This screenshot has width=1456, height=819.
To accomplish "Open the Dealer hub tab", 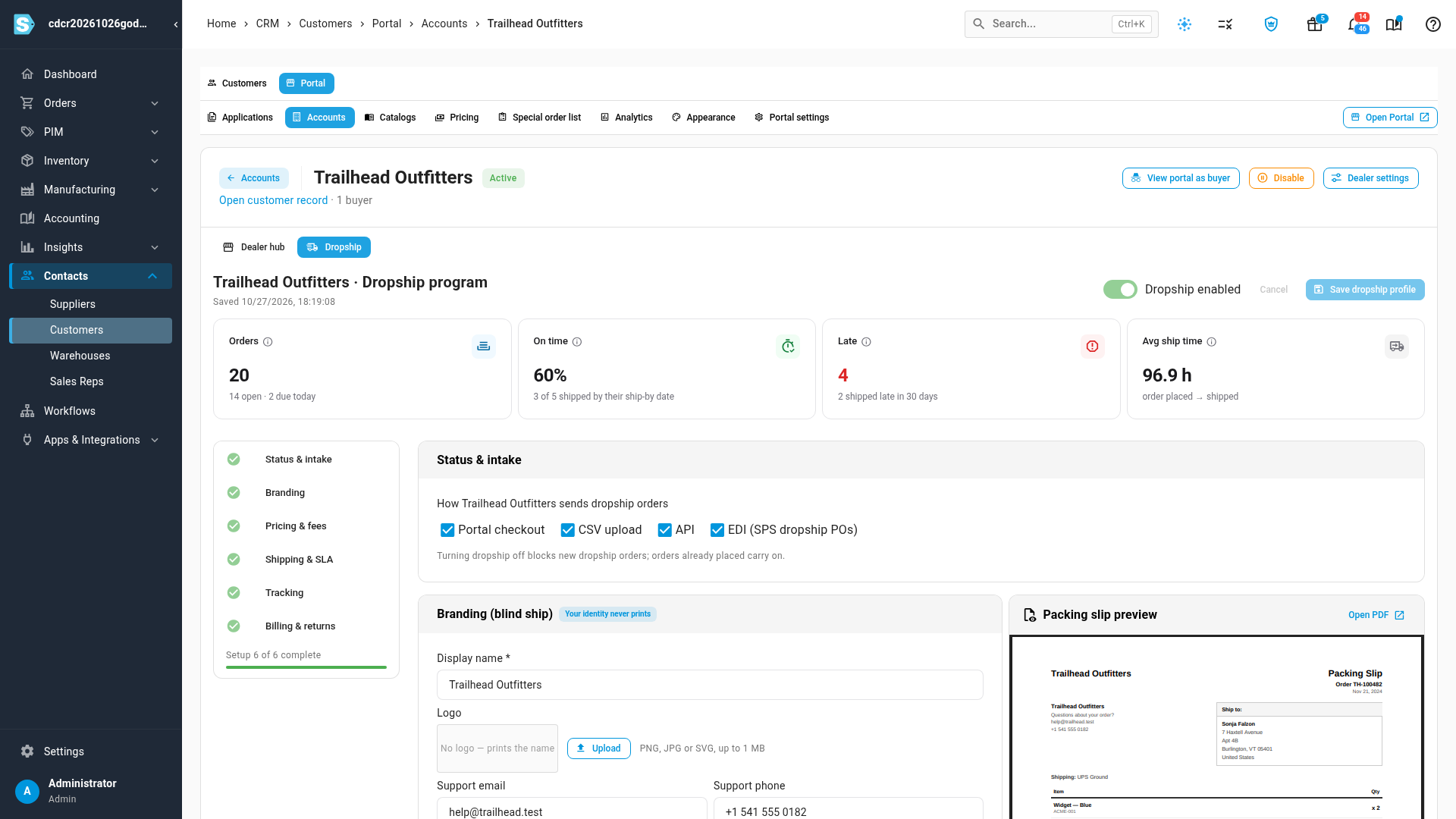I will pos(254,247).
